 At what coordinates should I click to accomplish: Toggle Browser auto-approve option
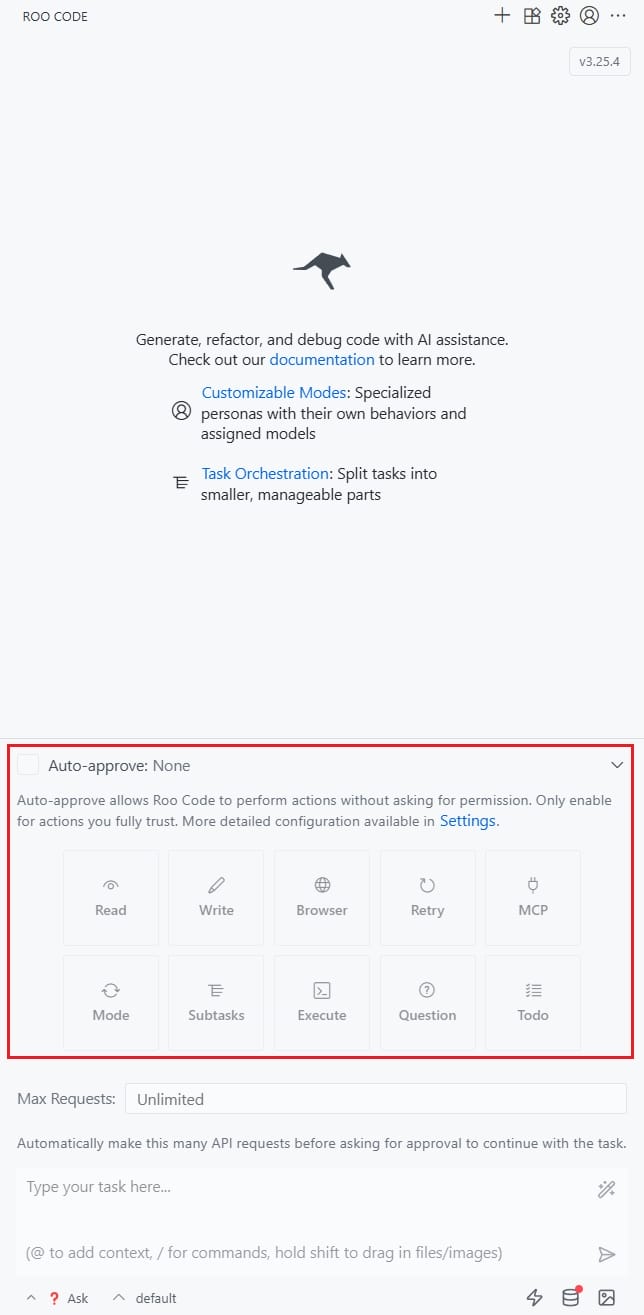click(x=322, y=897)
